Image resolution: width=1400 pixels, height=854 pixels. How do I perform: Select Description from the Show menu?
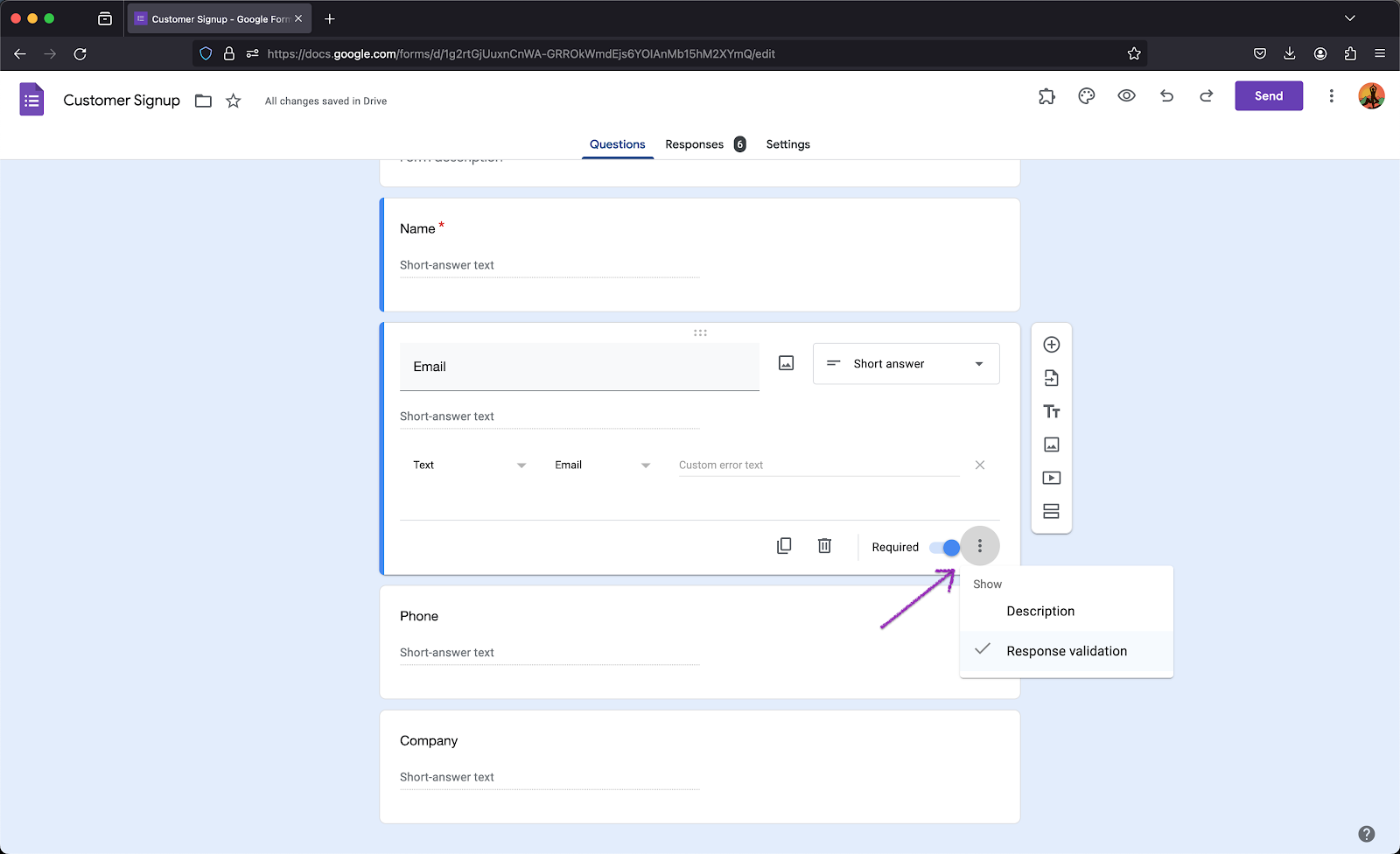tap(1040, 611)
